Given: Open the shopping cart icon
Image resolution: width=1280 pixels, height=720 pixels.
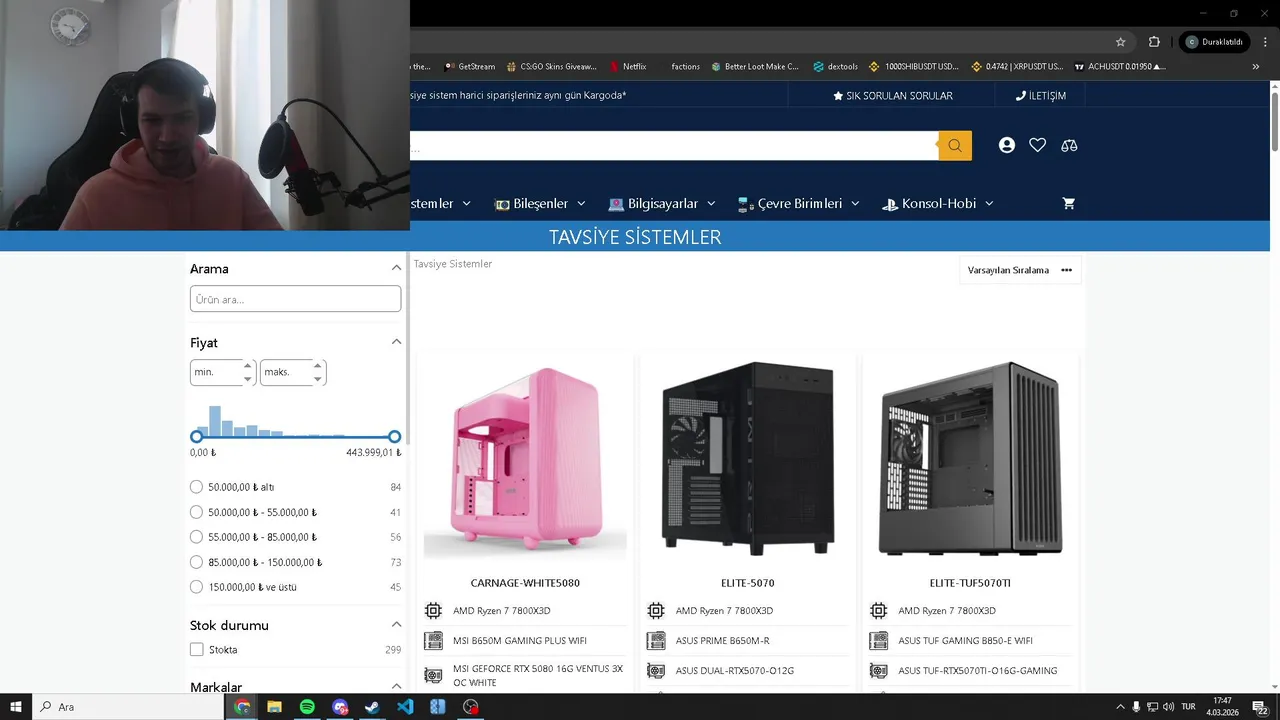Looking at the screenshot, I should point(1068,203).
